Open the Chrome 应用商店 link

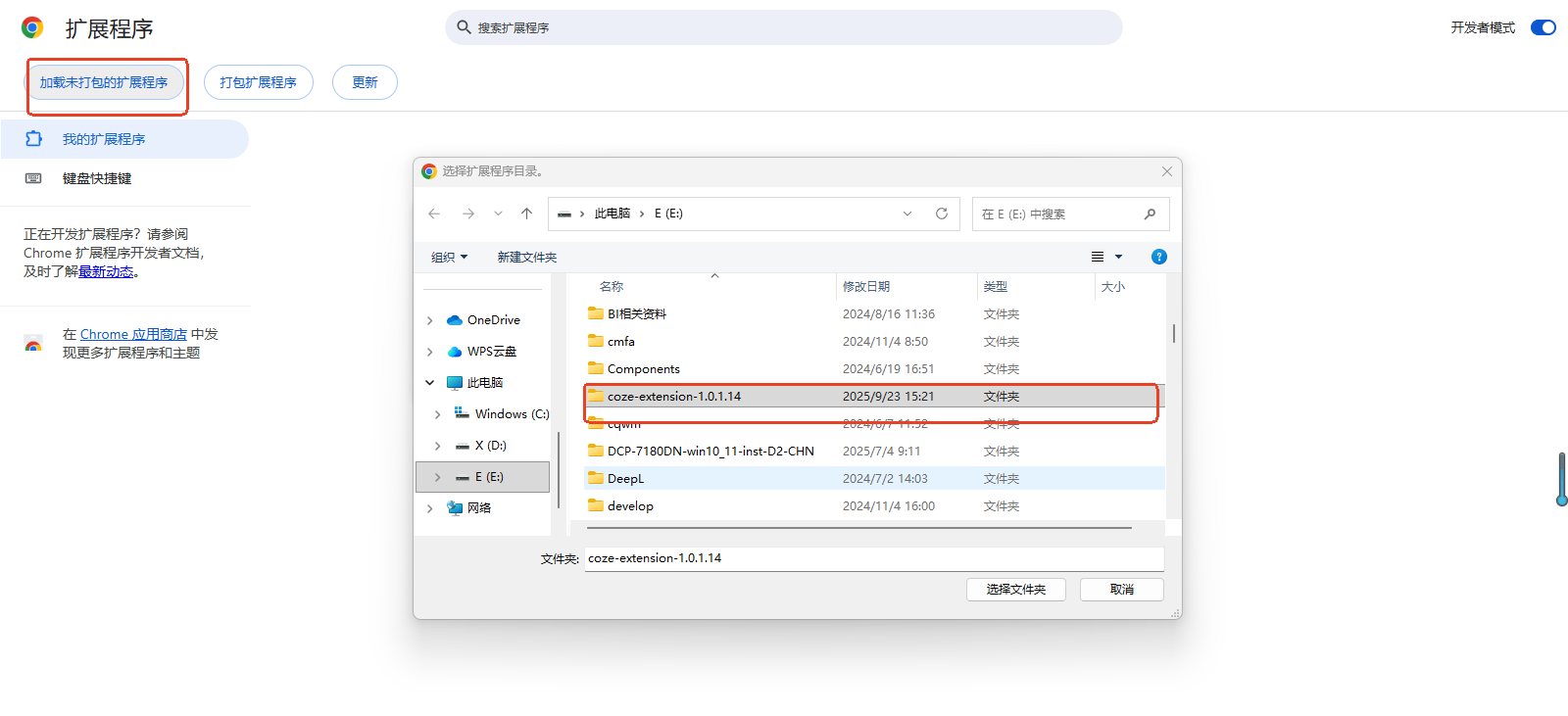[x=133, y=334]
